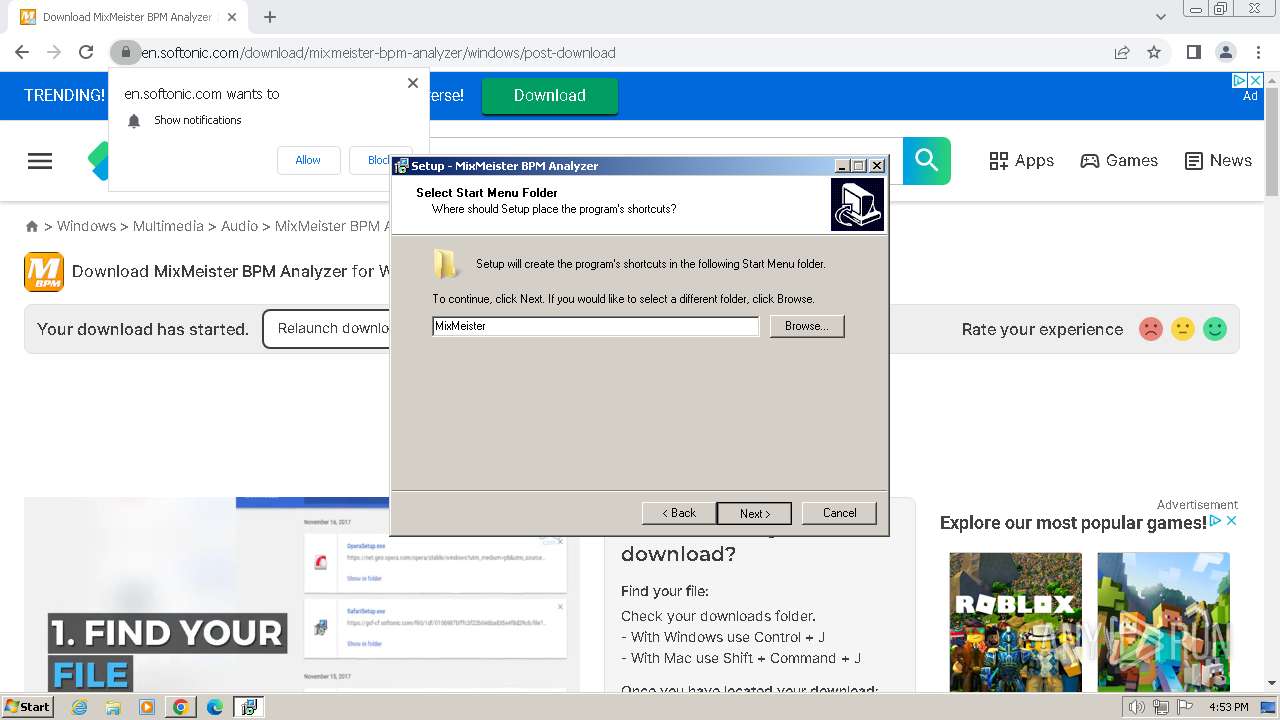Click the MixMeister BPM logo icon
Viewport: 1280px width, 720px height.
click(44, 272)
